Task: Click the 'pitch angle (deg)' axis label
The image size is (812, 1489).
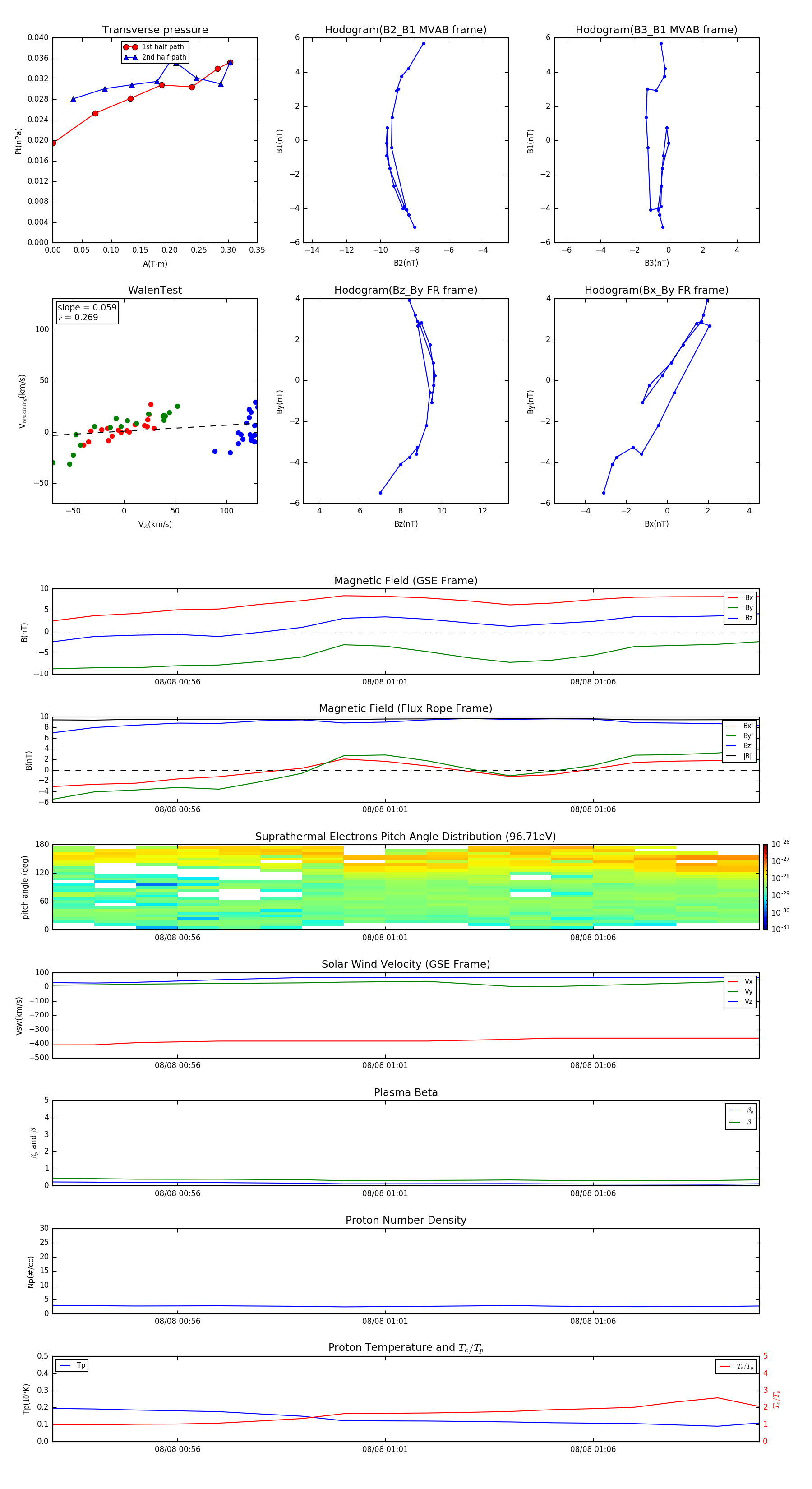Action: [25, 887]
